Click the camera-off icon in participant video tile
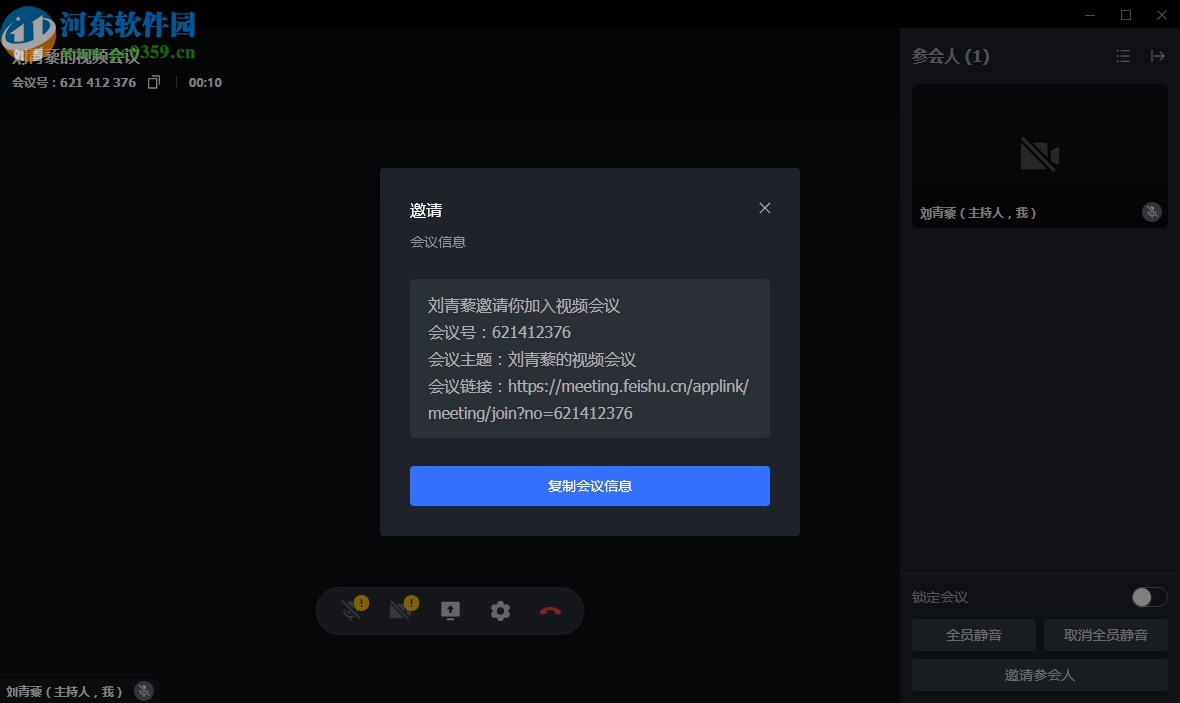Viewport: 1180px width, 703px height. click(1040, 155)
